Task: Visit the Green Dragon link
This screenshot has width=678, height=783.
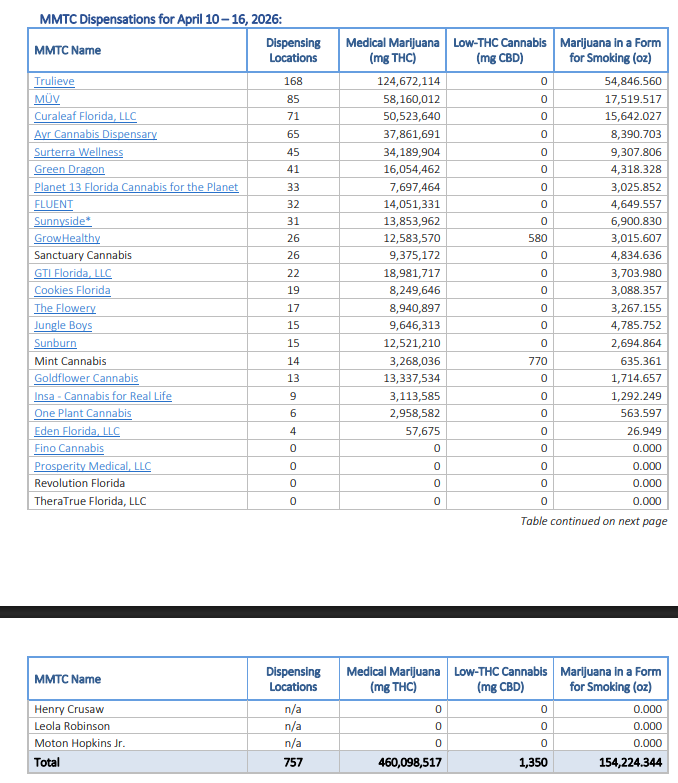Action: [69, 169]
